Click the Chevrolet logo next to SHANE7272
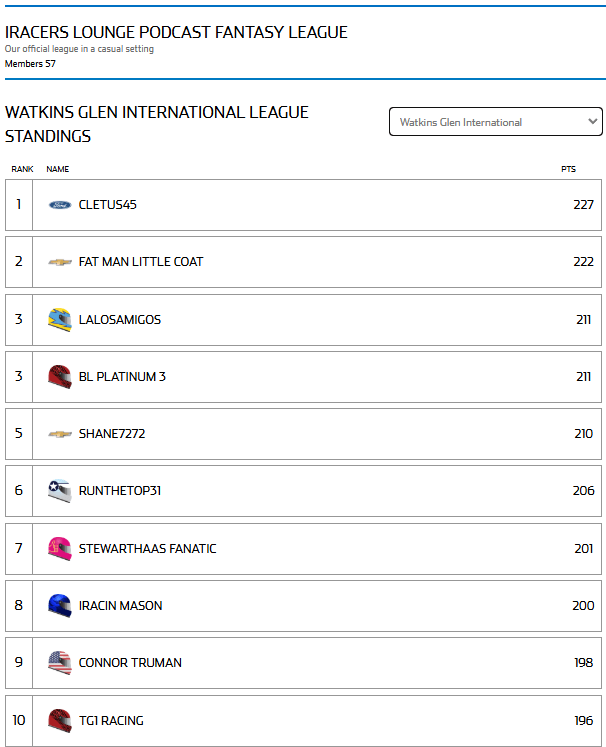 click(60, 434)
